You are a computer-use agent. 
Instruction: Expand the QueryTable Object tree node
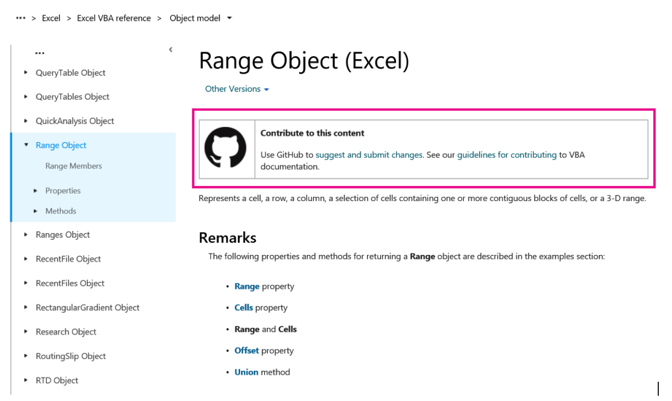coord(26,72)
